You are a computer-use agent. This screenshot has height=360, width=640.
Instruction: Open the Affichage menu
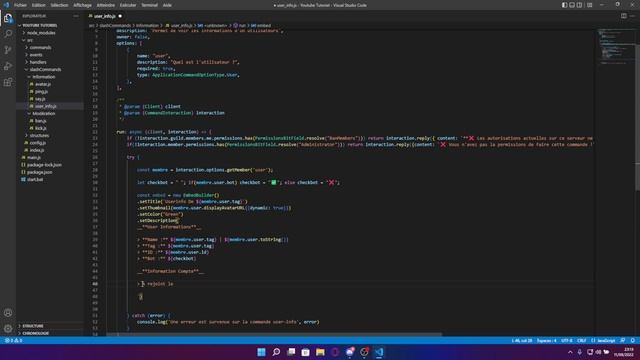[x=82, y=5]
